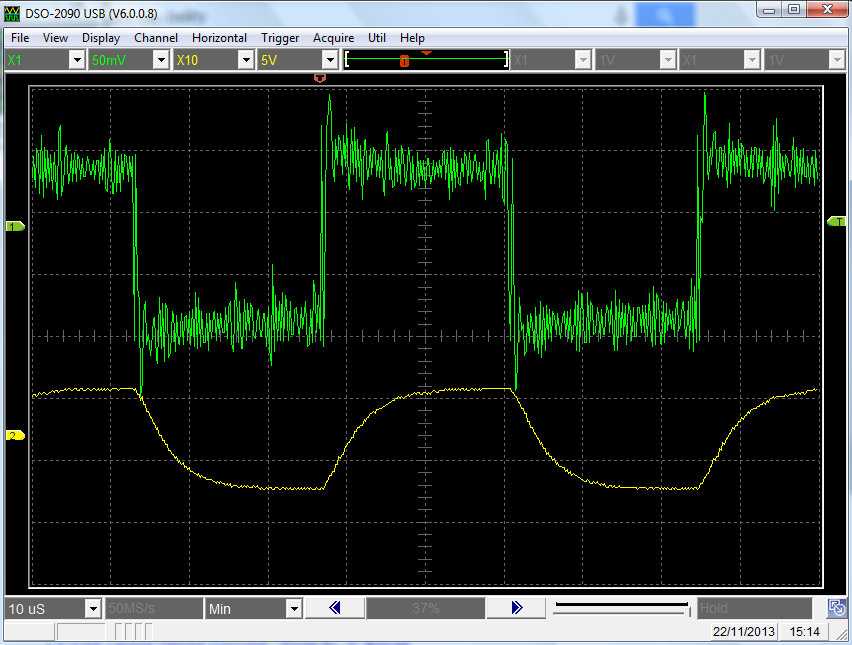Click the green trigger level marker on right edge
The width and height of the screenshot is (852, 645).
coord(837,221)
